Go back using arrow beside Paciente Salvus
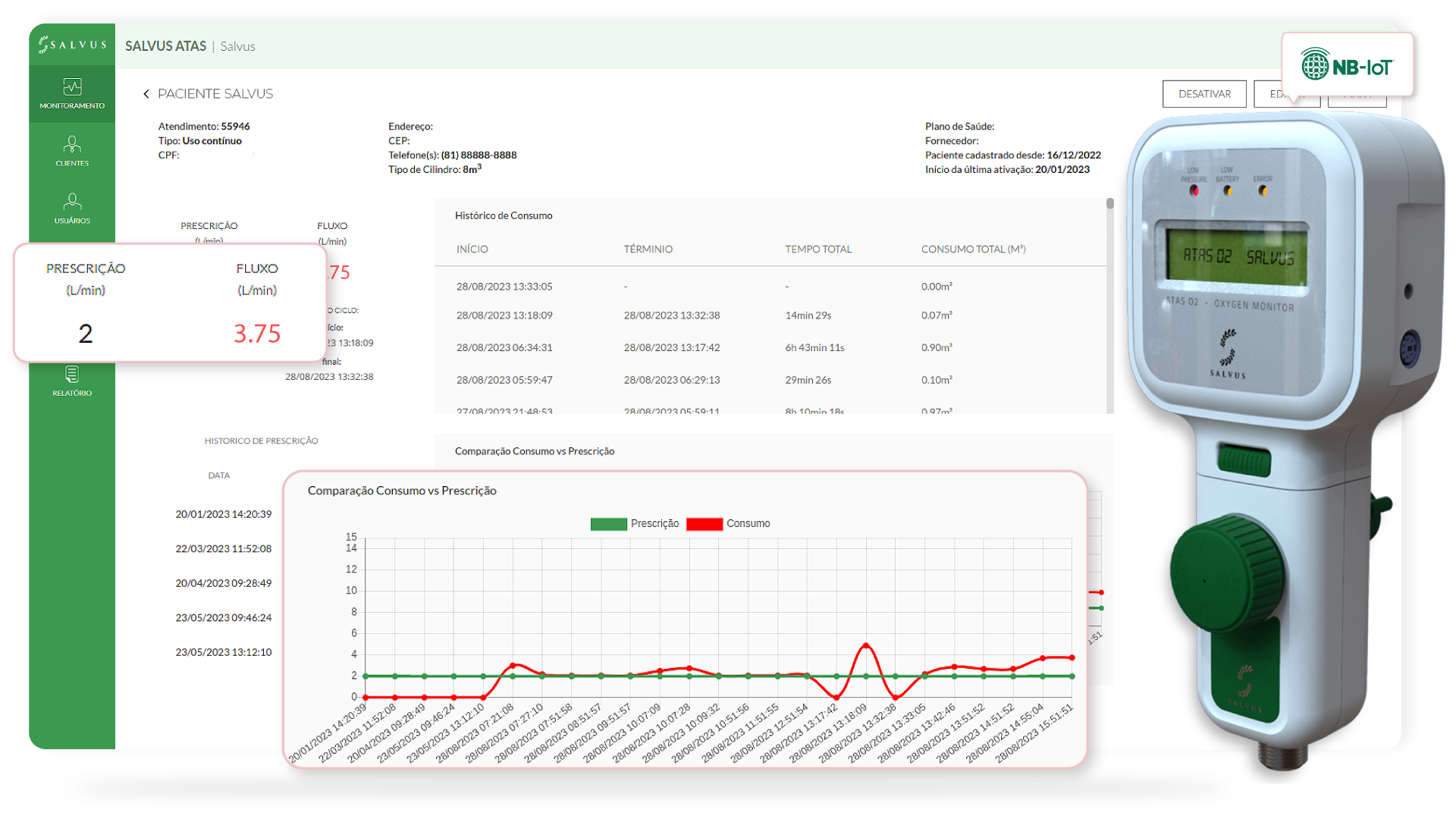Viewport: 1456px width, 819px height. [146, 94]
